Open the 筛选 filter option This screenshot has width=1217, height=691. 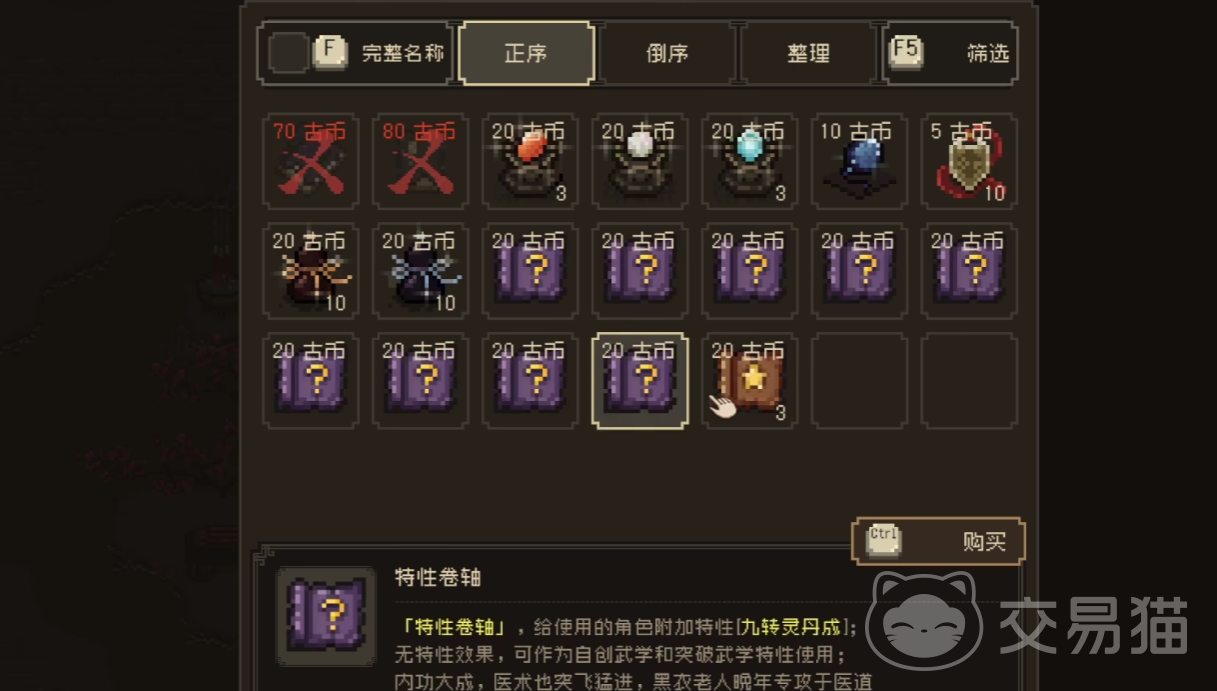point(950,53)
